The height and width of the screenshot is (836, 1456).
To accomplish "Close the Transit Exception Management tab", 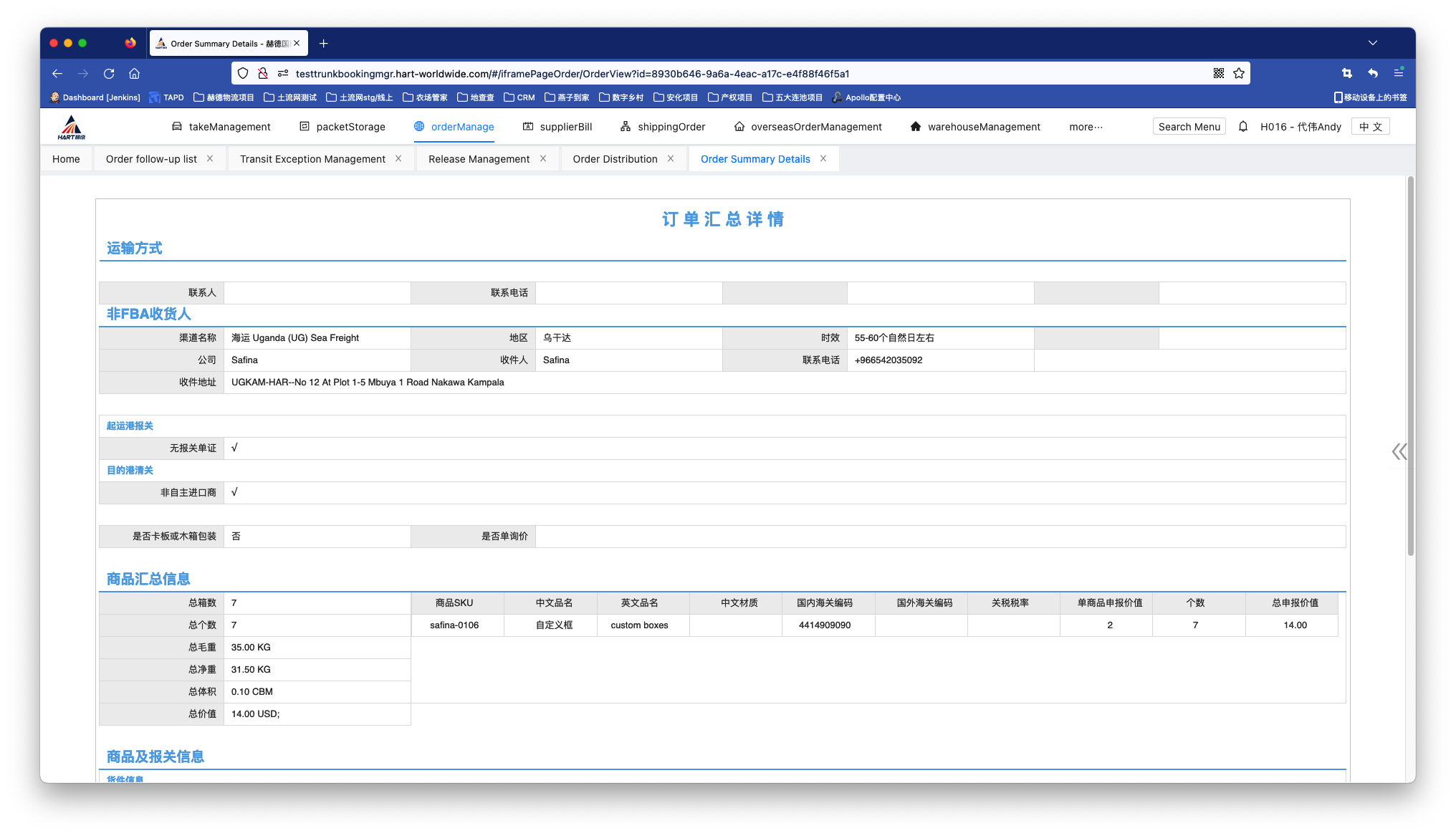I will 398,159.
